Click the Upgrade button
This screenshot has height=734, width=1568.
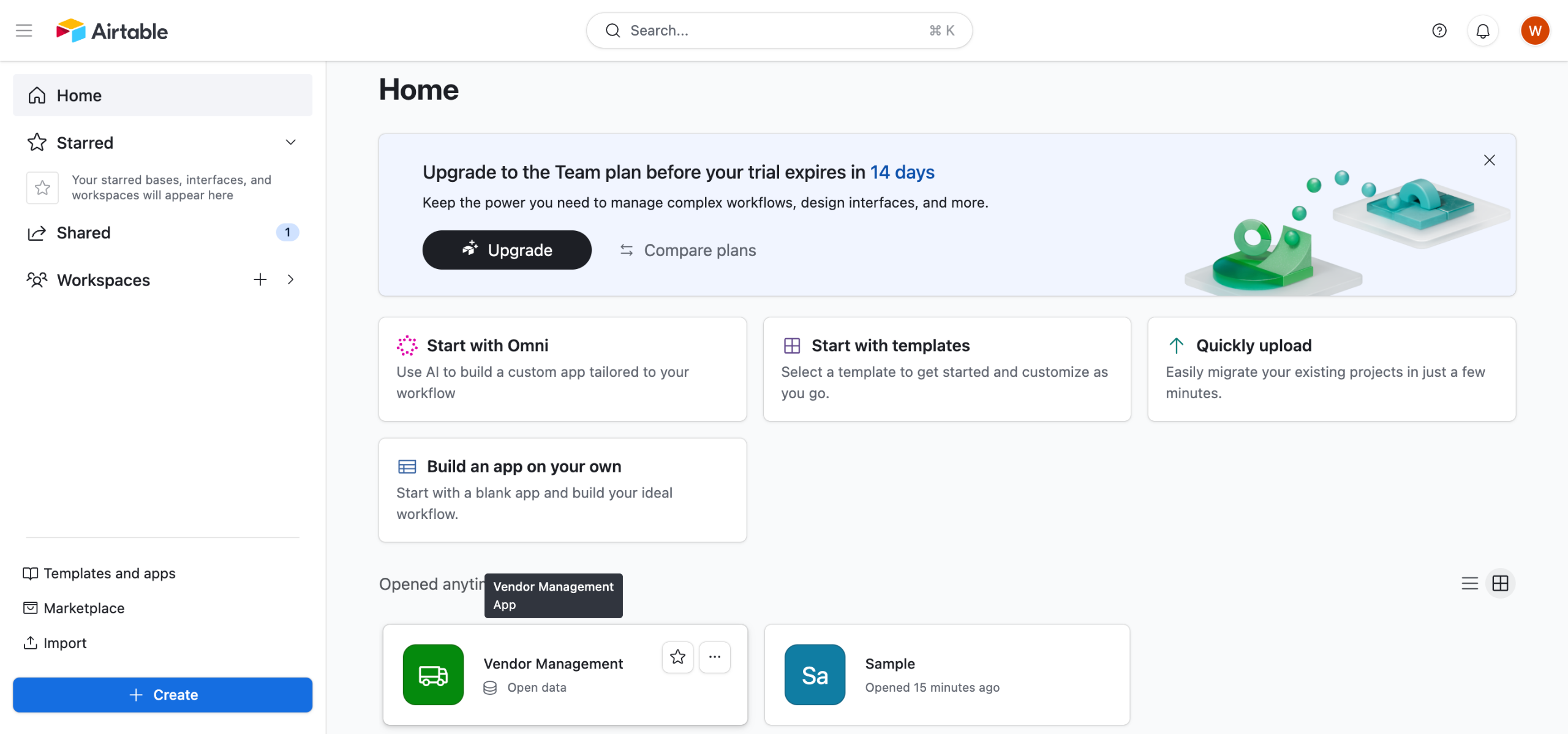pyautogui.click(x=507, y=250)
